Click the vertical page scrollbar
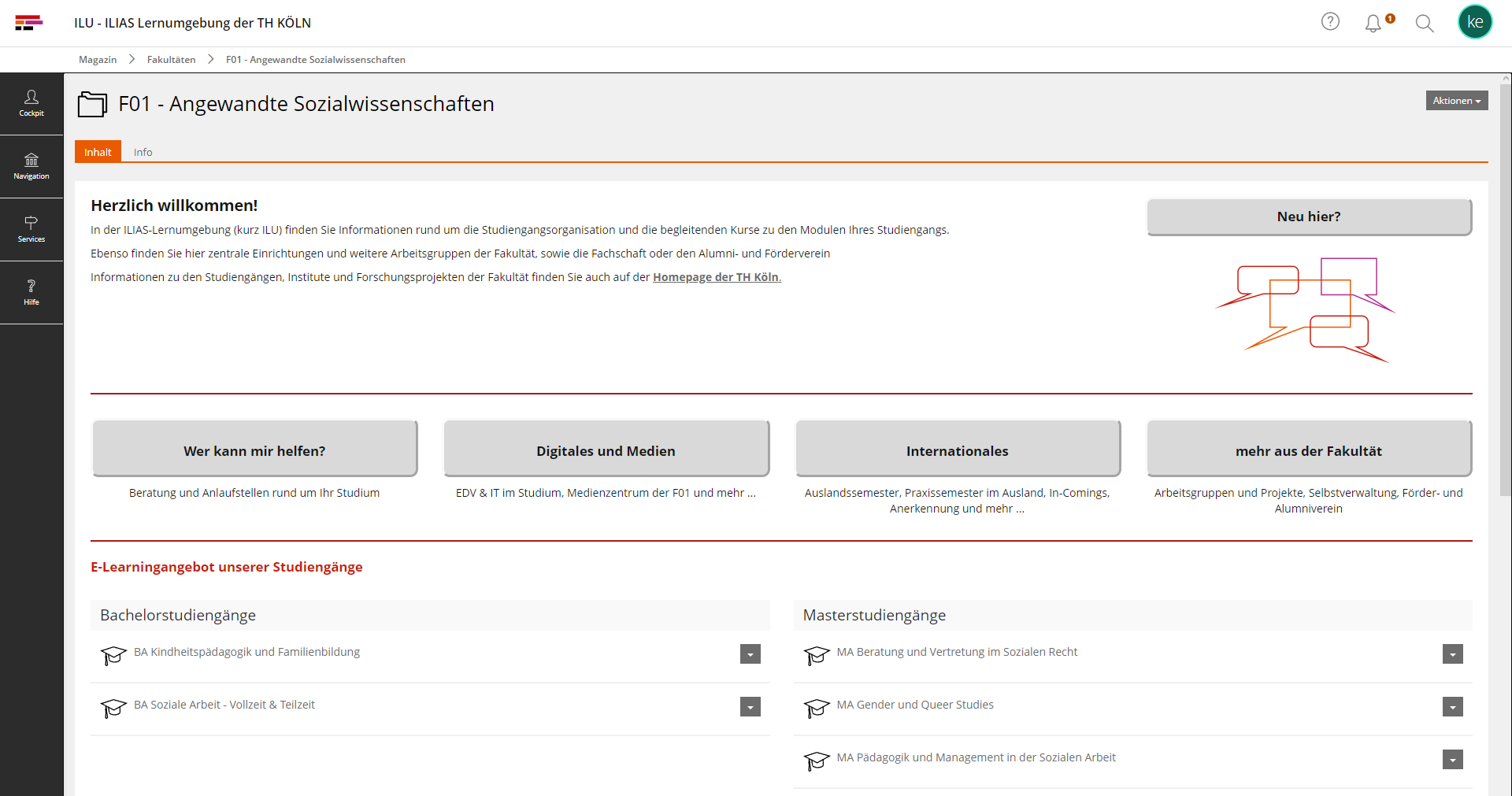1512x796 pixels. 1506,315
